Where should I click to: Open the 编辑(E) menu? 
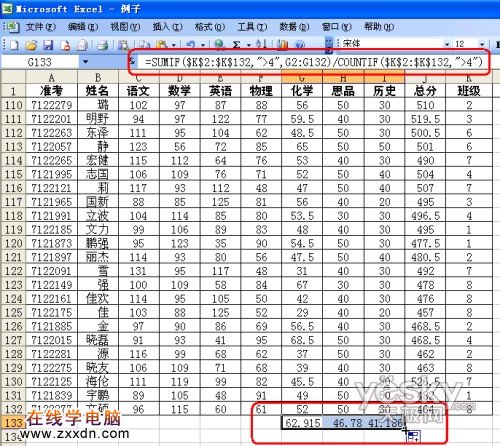pos(83,27)
